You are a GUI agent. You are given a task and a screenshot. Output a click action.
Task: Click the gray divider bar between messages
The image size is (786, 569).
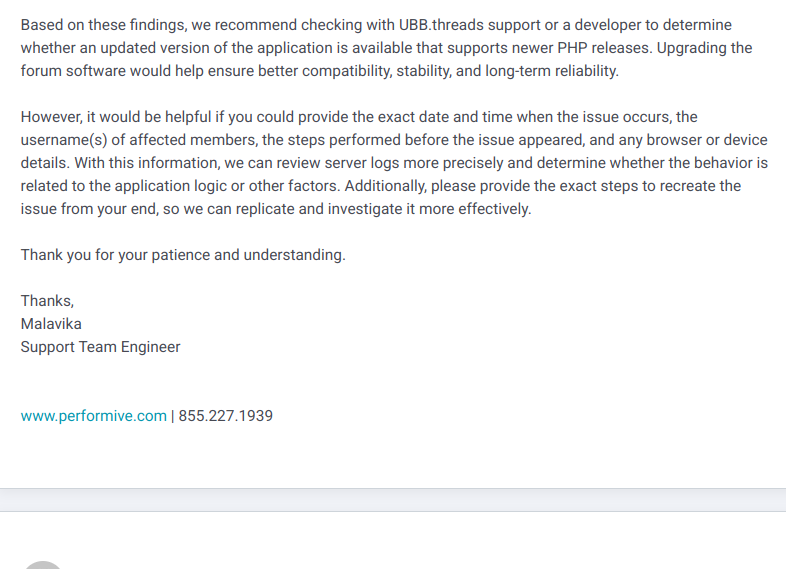coord(393,500)
